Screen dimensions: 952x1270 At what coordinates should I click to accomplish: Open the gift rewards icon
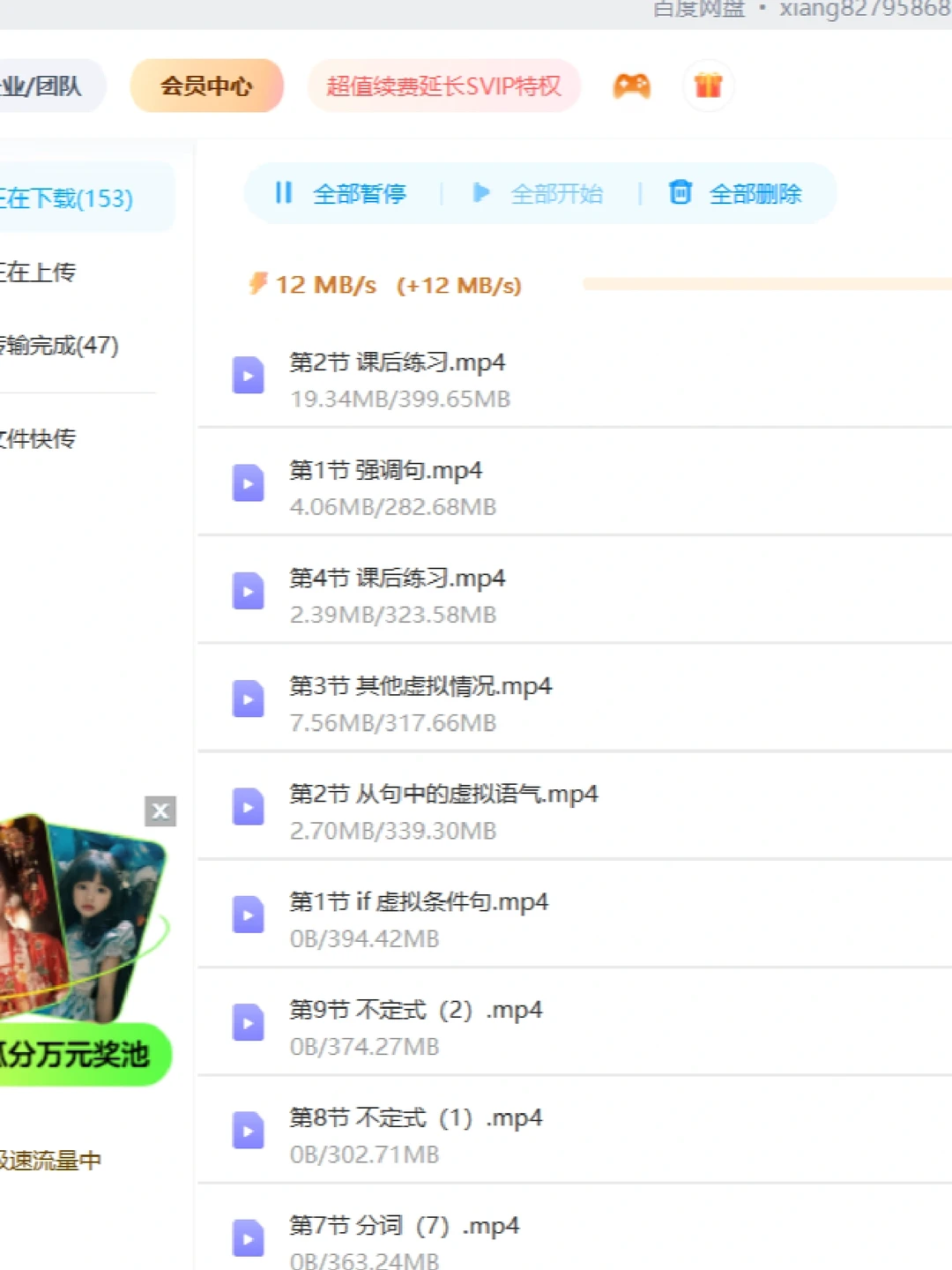pos(708,86)
